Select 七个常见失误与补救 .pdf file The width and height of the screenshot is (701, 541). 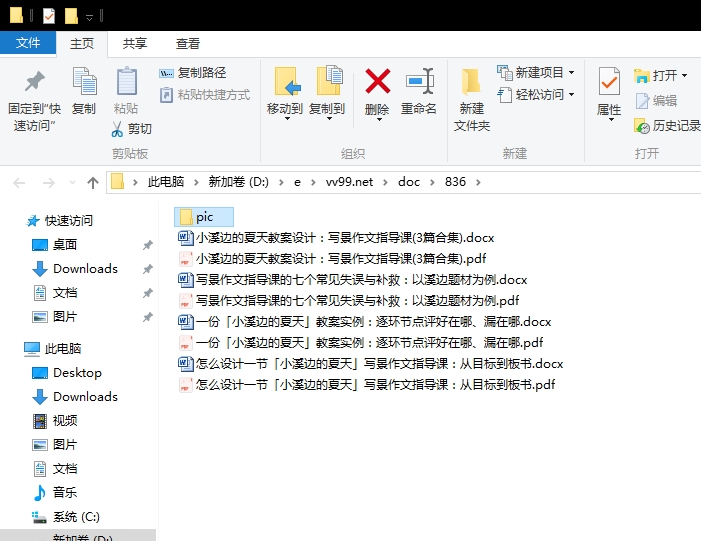tap(349, 300)
